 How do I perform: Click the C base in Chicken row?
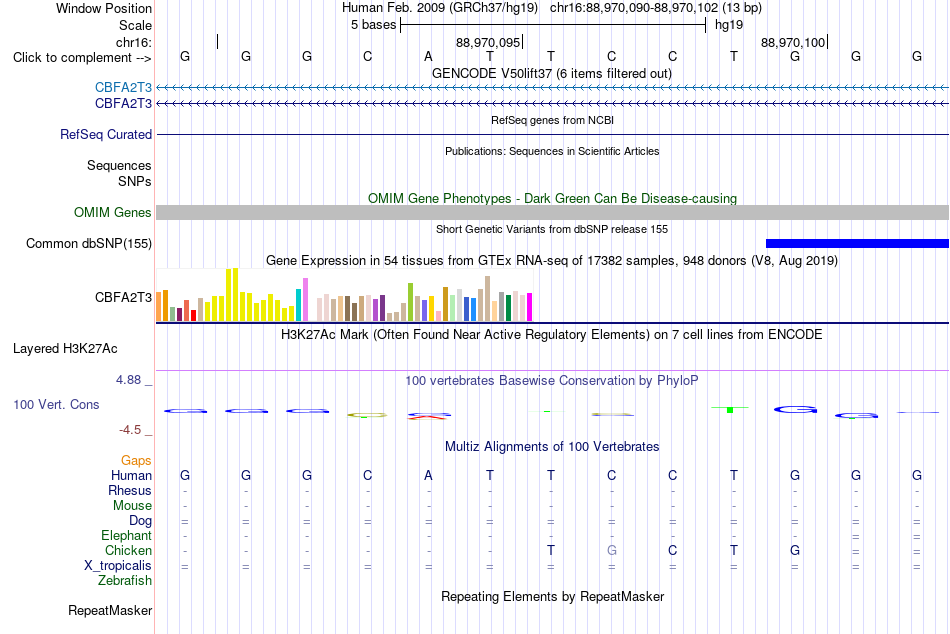click(x=673, y=550)
